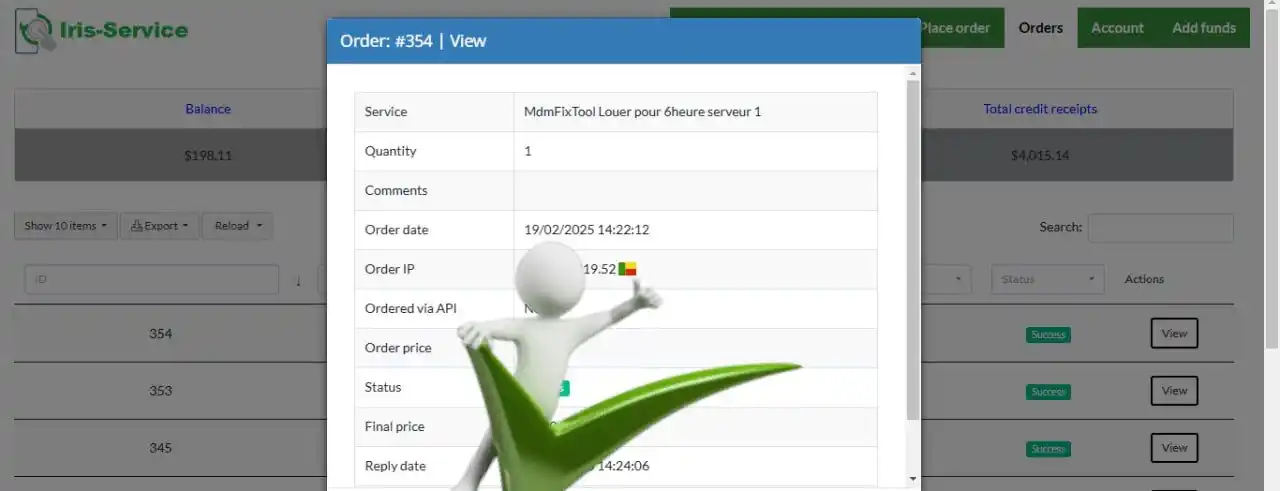Click the $4,015.14 total value
The width and height of the screenshot is (1280, 491).
click(x=1040, y=156)
